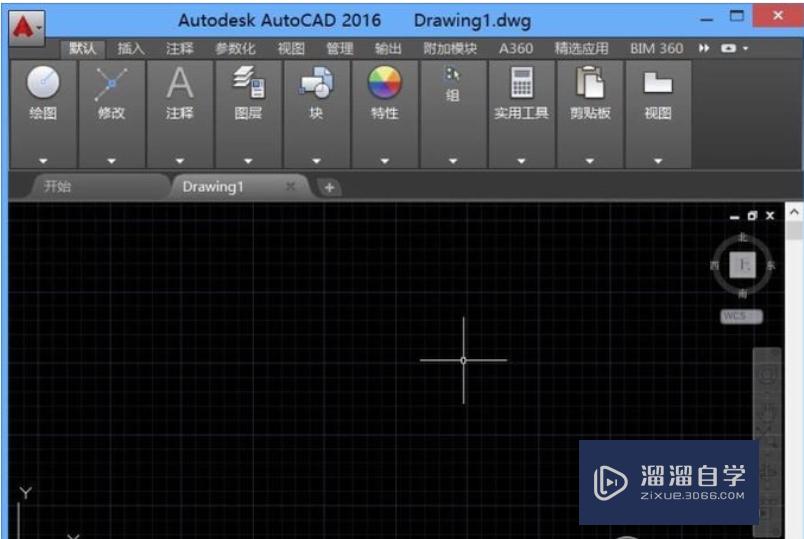Image resolution: width=804 pixels, height=539 pixels.
Task: Switch to the A360 ribbon tab
Action: pos(516,49)
